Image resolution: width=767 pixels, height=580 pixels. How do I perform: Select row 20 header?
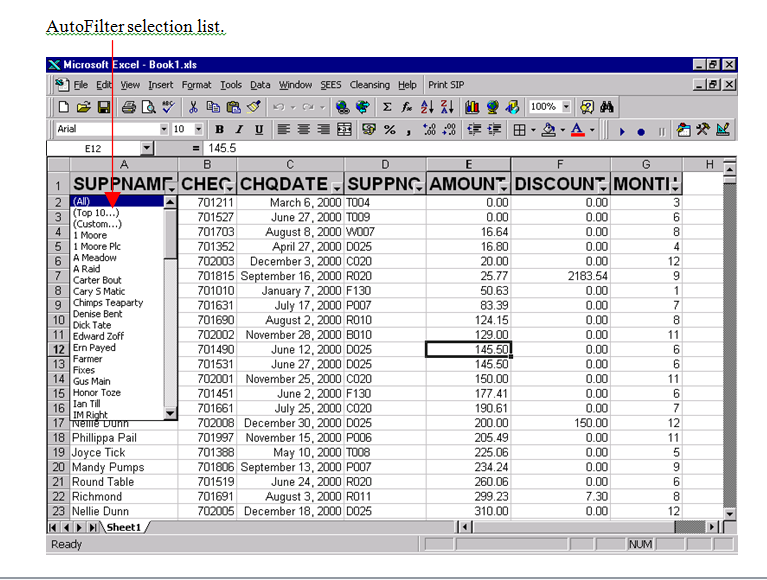click(x=58, y=467)
